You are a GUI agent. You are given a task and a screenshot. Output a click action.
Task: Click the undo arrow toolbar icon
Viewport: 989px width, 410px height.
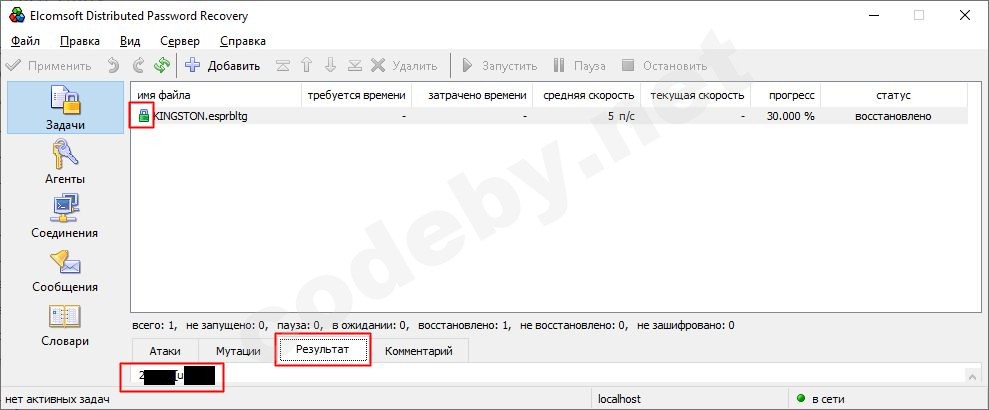click(x=113, y=65)
